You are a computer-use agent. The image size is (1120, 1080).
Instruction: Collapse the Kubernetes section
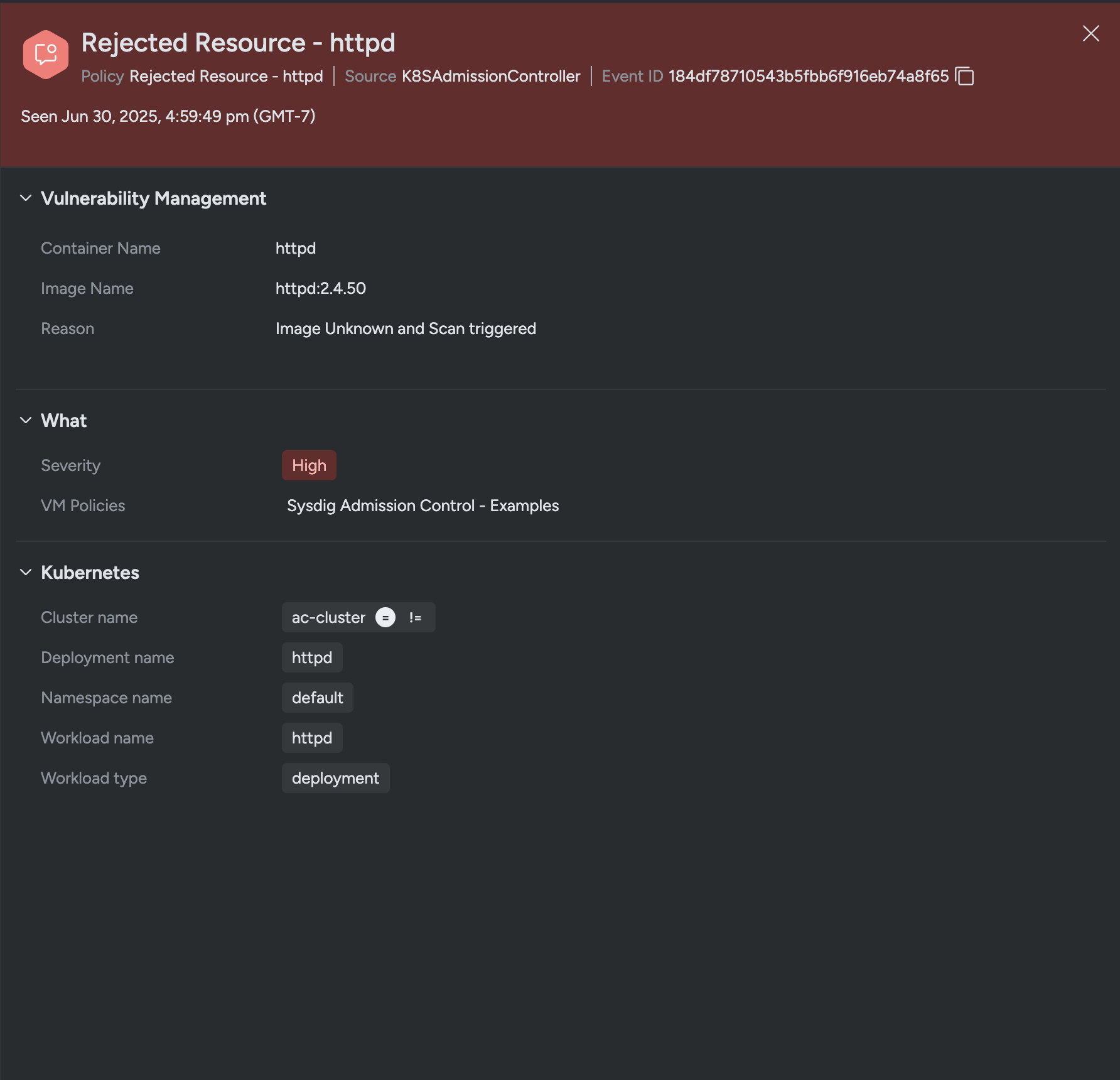[x=26, y=572]
